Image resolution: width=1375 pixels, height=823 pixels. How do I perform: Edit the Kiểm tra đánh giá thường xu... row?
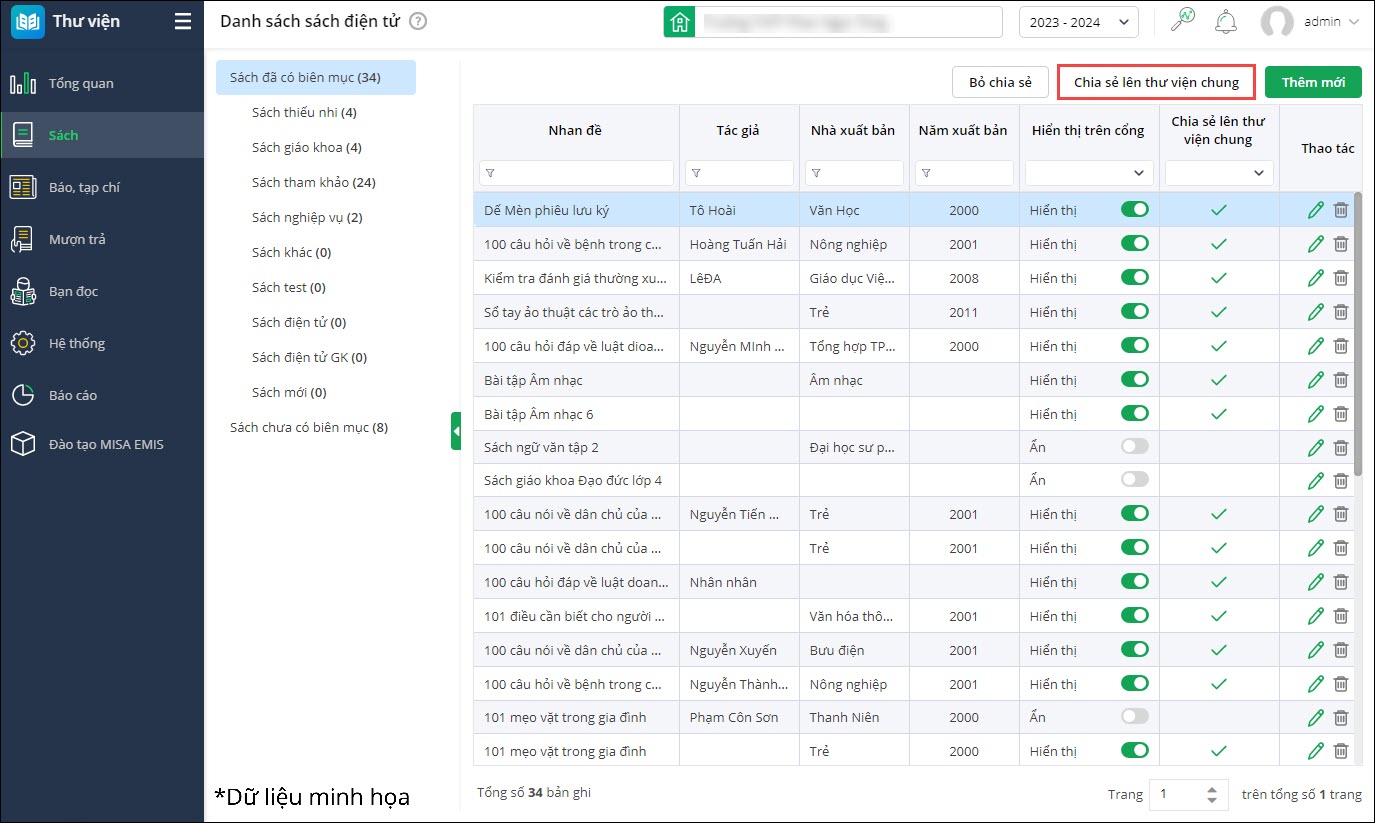1316,278
